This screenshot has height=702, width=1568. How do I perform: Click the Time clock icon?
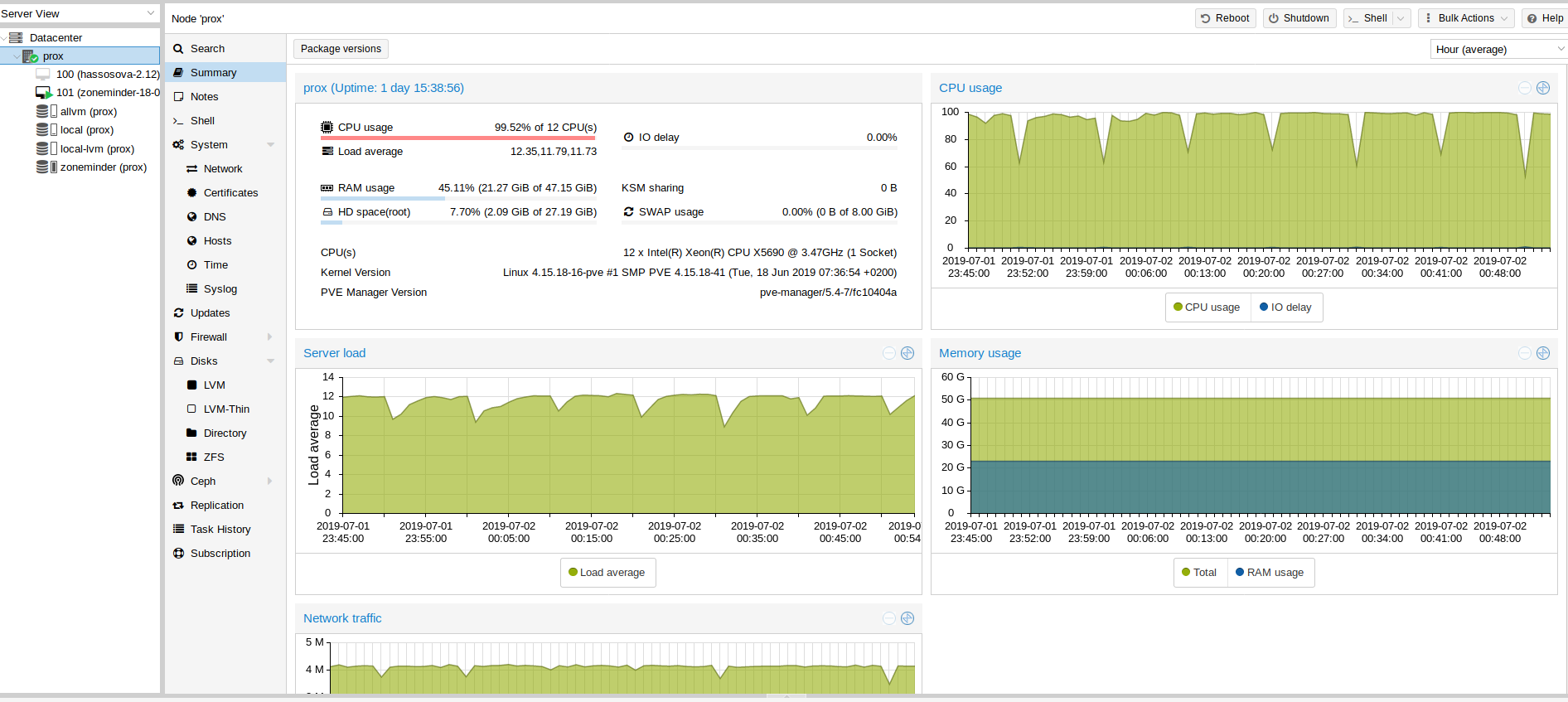coord(191,265)
